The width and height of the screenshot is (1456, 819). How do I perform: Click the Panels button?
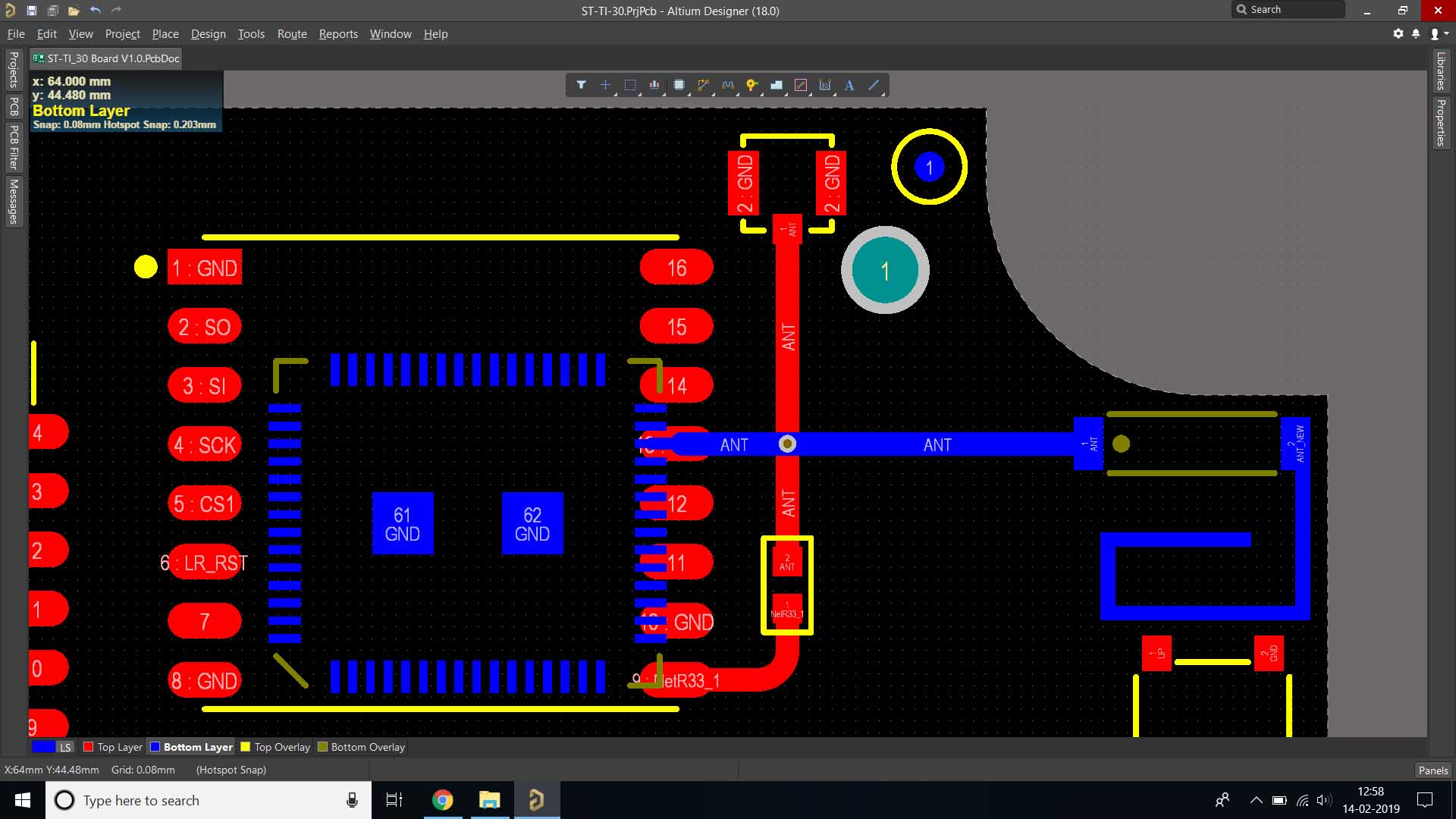1432,770
